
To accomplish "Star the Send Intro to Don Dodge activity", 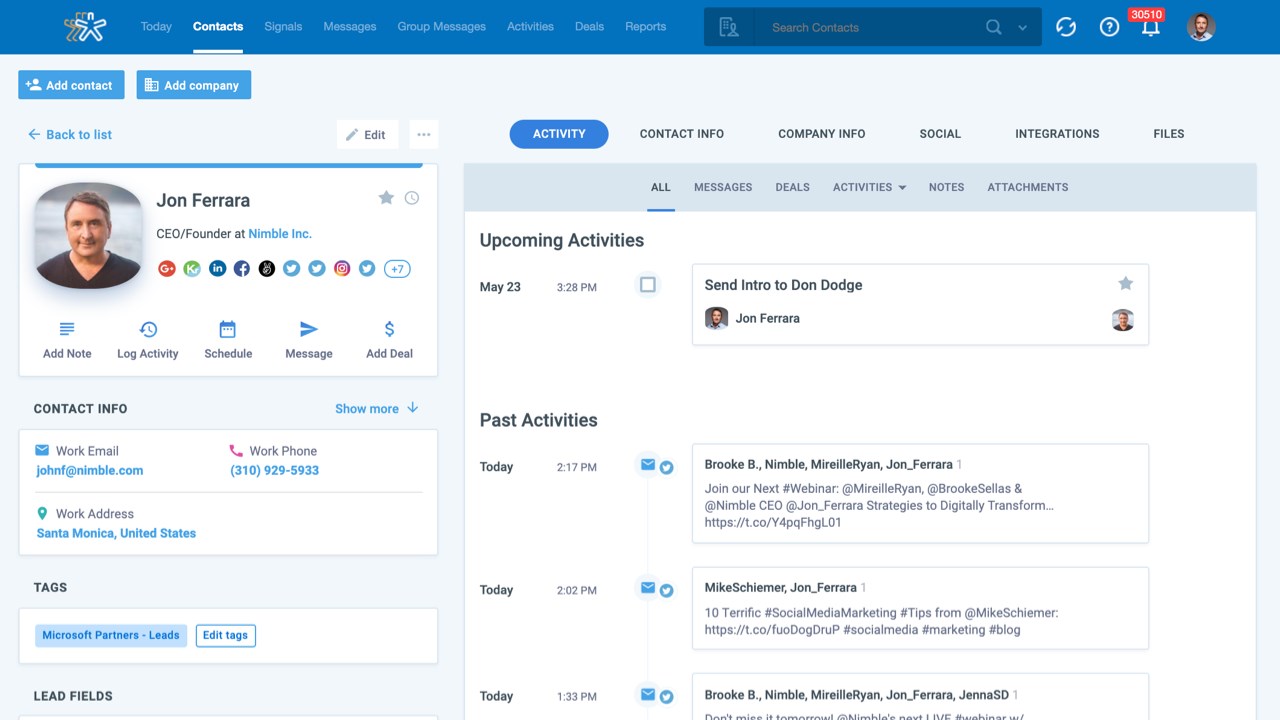I will click(1125, 284).
